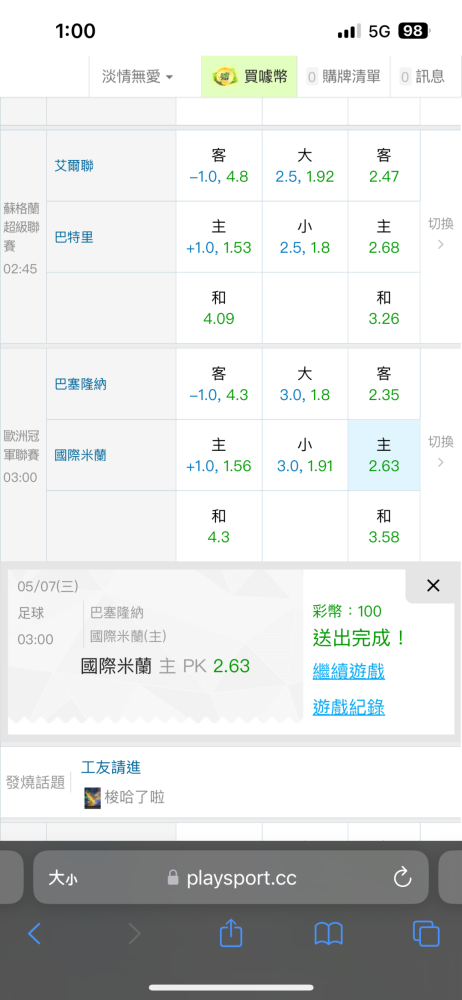Open 淡情無愛 user dropdown
This screenshot has width=462, height=1000.
pos(137,77)
